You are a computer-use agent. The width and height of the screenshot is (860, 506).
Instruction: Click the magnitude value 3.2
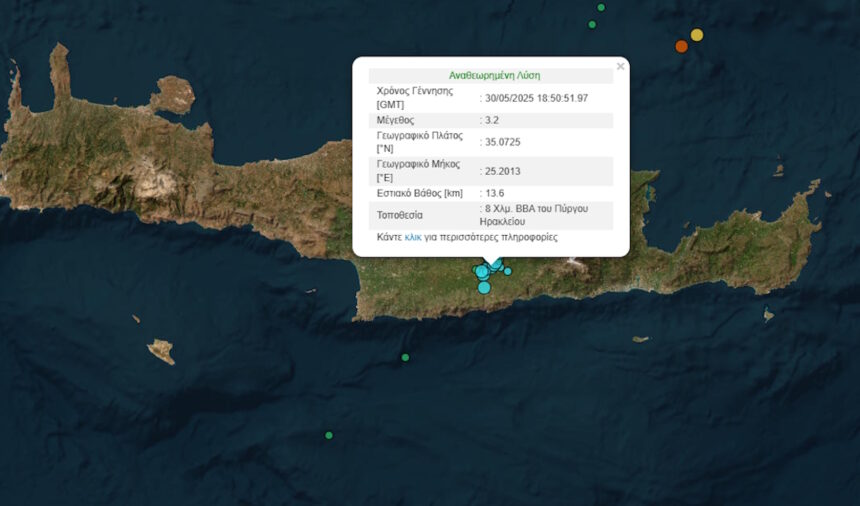pyautogui.click(x=492, y=120)
